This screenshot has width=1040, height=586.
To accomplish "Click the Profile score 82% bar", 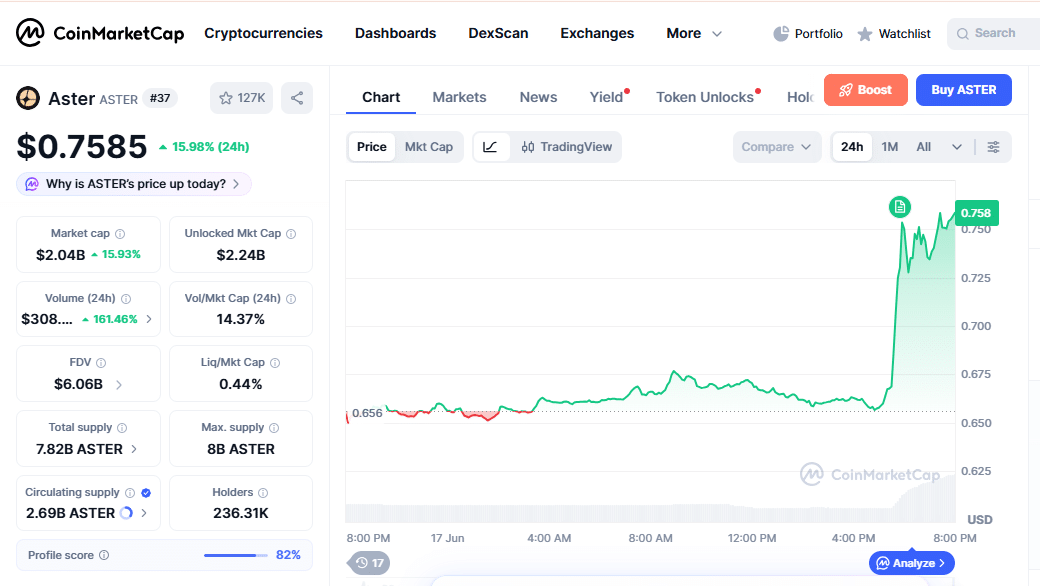I will [235, 556].
